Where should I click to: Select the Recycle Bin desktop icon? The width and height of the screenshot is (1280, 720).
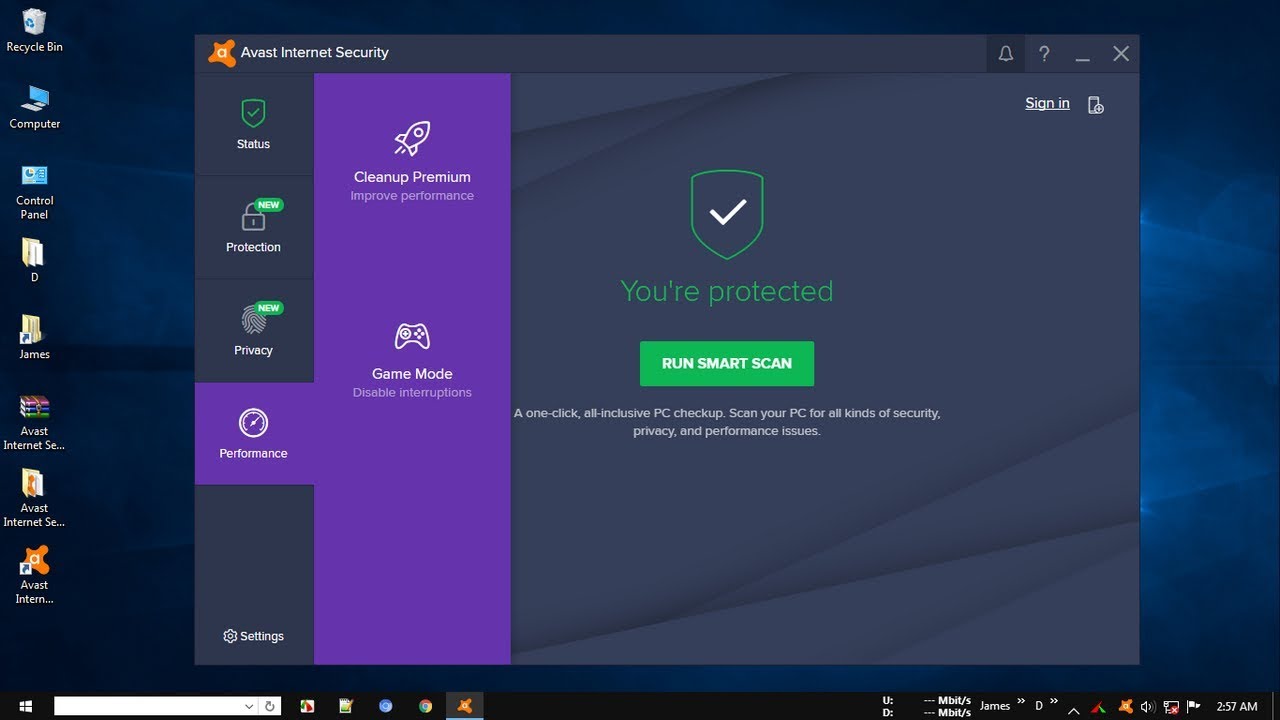pyautogui.click(x=34, y=30)
